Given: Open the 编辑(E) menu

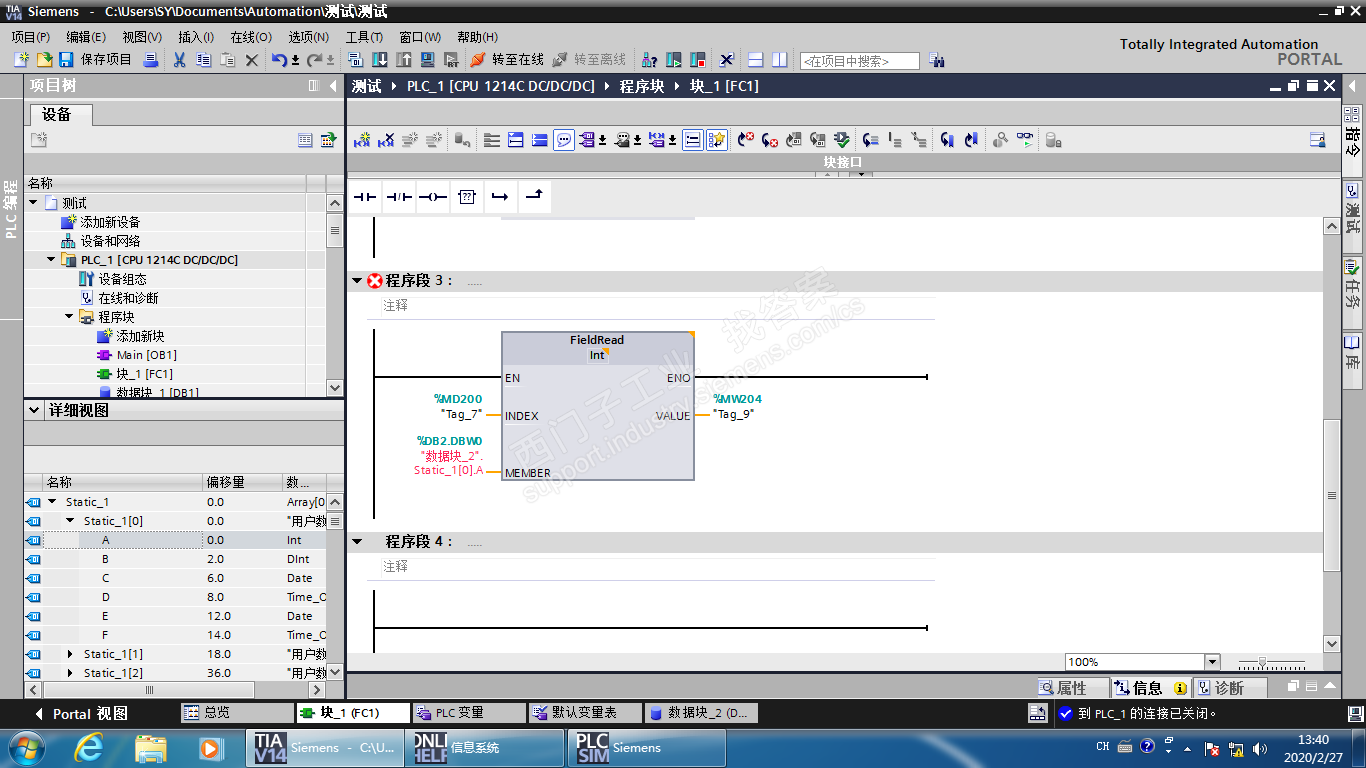Looking at the screenshot, I should coord(86,37).
